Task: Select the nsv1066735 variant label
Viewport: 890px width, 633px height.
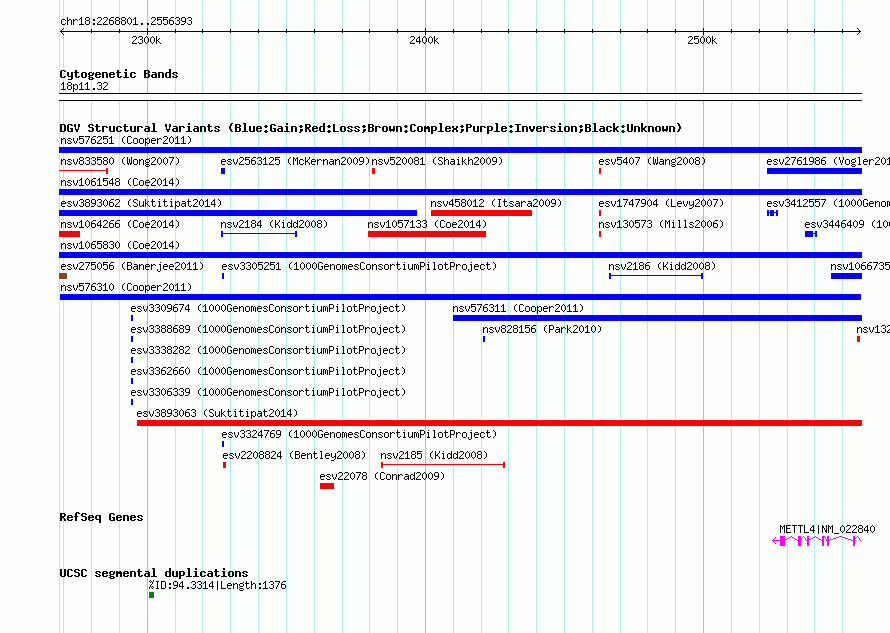Action: tap(860, 266)
